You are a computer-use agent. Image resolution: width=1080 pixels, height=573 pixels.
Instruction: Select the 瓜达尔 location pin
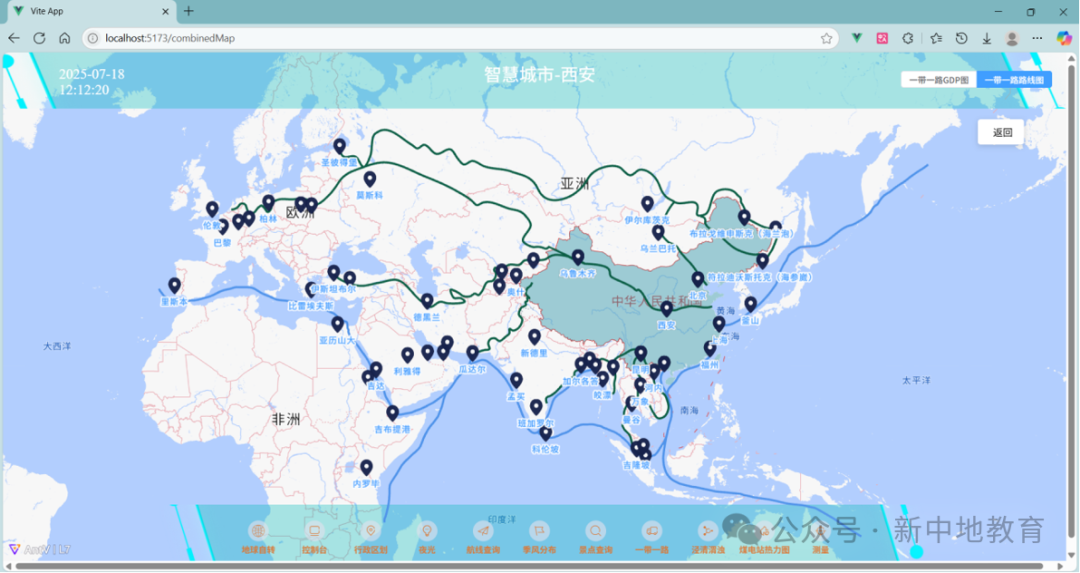tap(472, 353)
